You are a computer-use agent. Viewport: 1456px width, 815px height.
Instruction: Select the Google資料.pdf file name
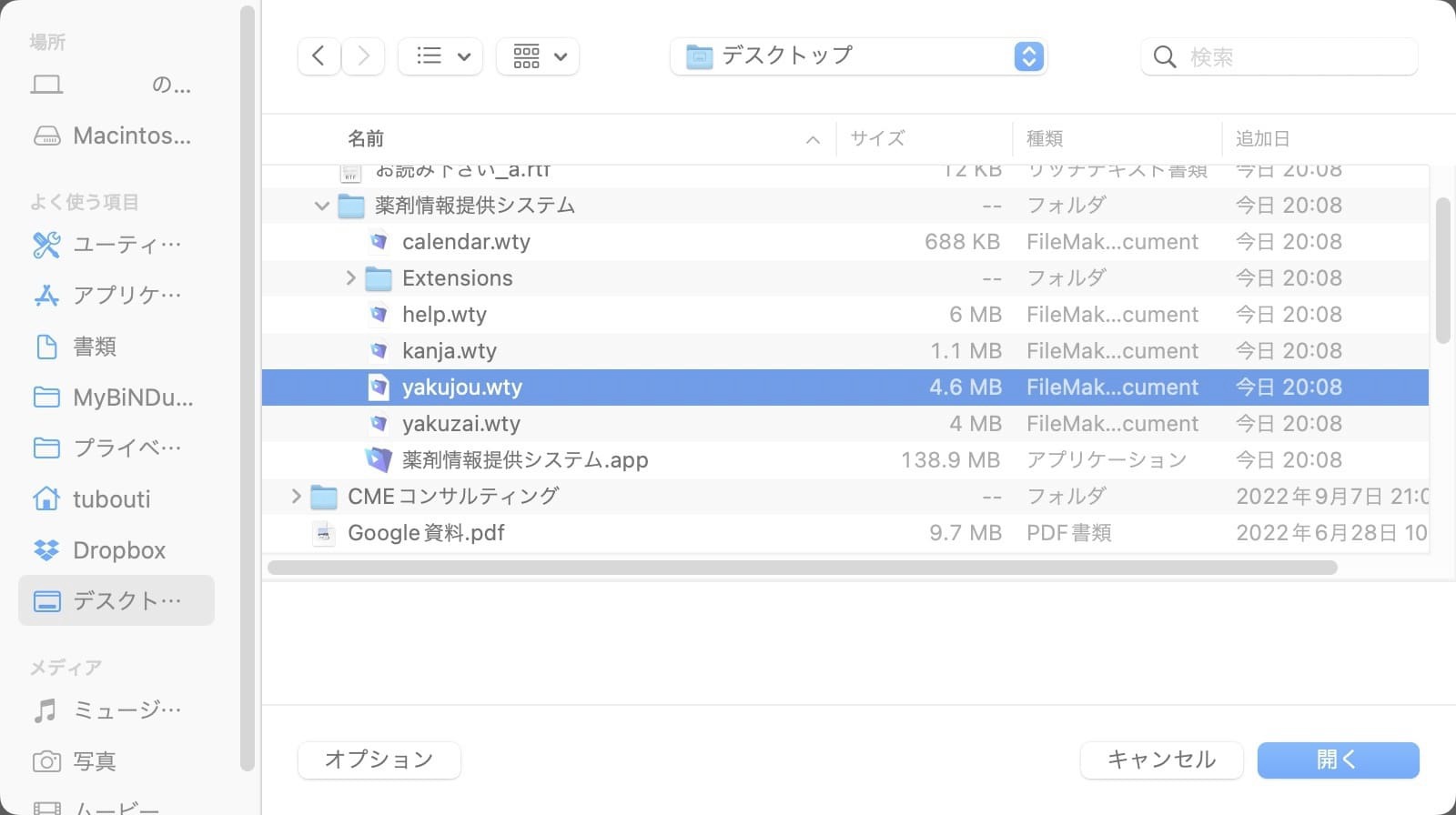click(x=426, y=533)
